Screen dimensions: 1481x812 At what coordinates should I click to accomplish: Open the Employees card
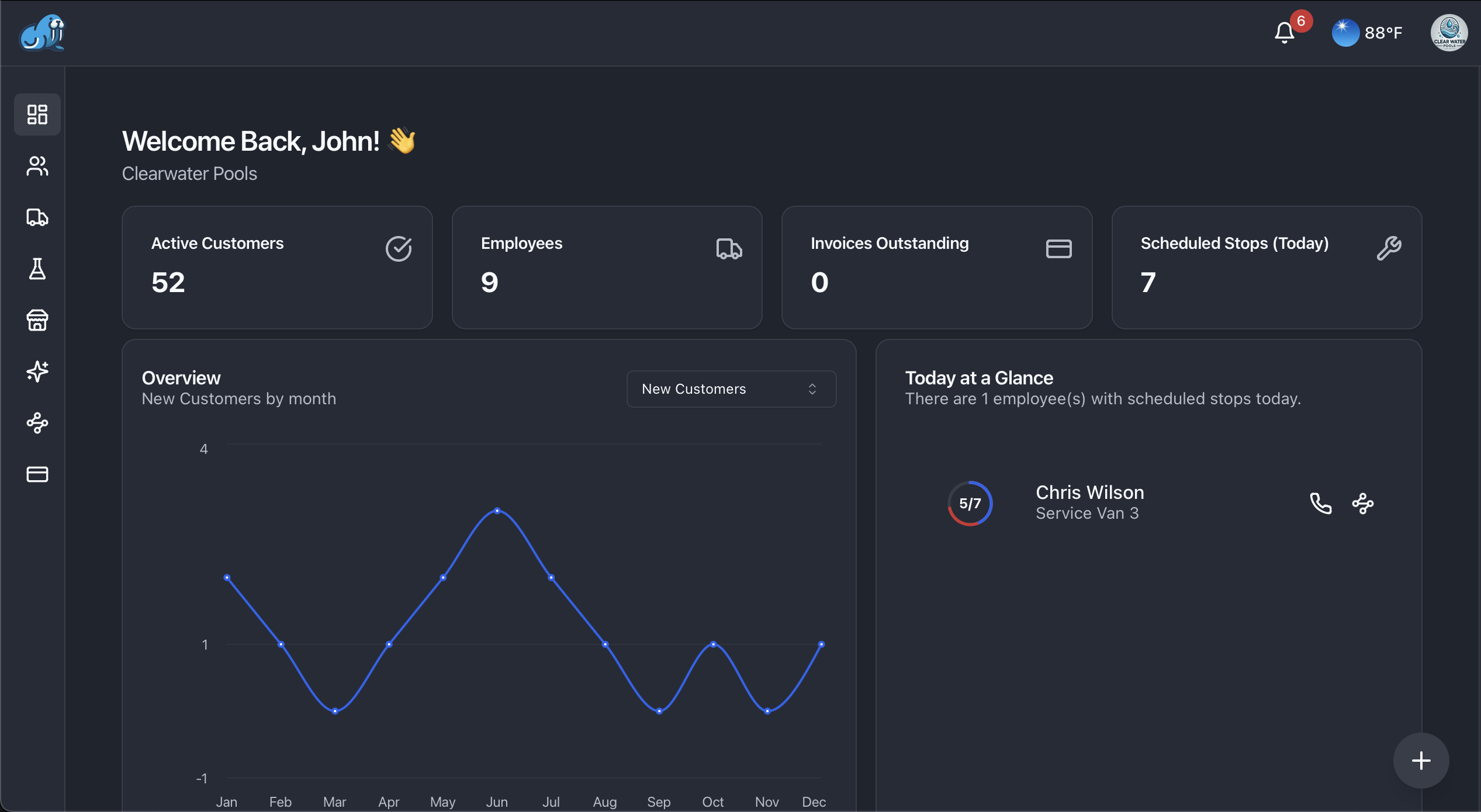[607, 268]
